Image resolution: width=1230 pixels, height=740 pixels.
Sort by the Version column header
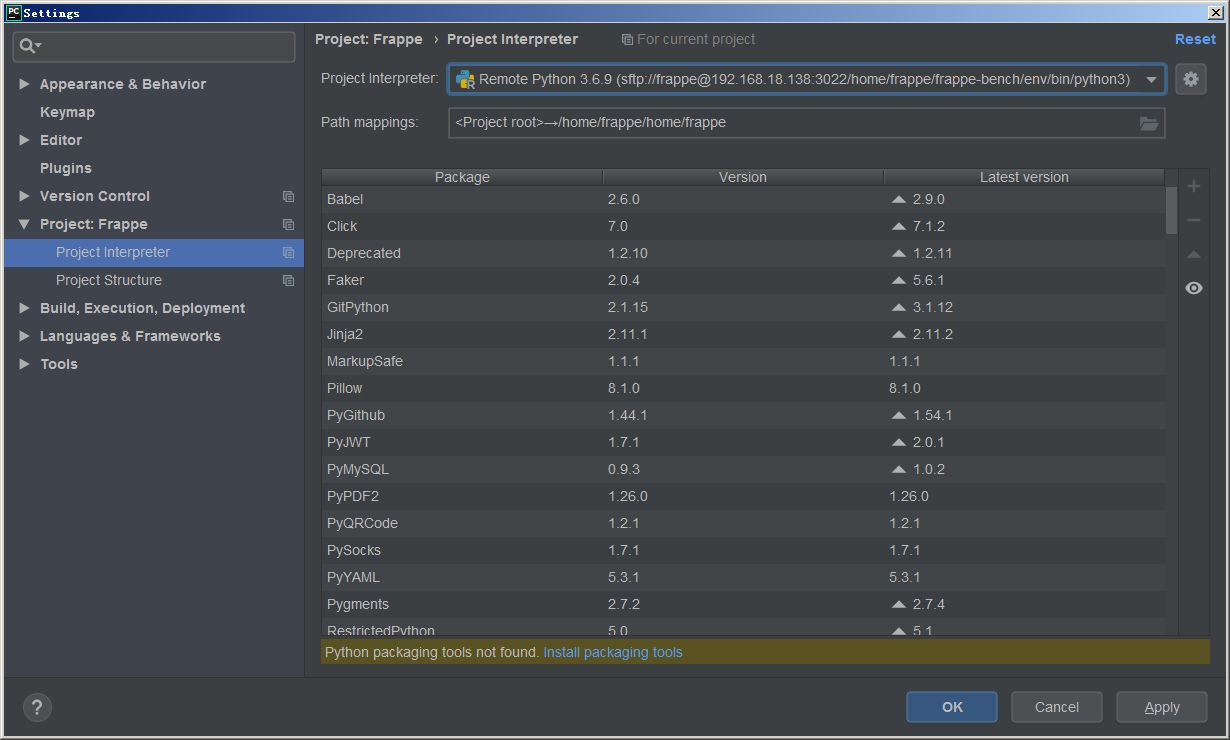click(x=743, y=177)
